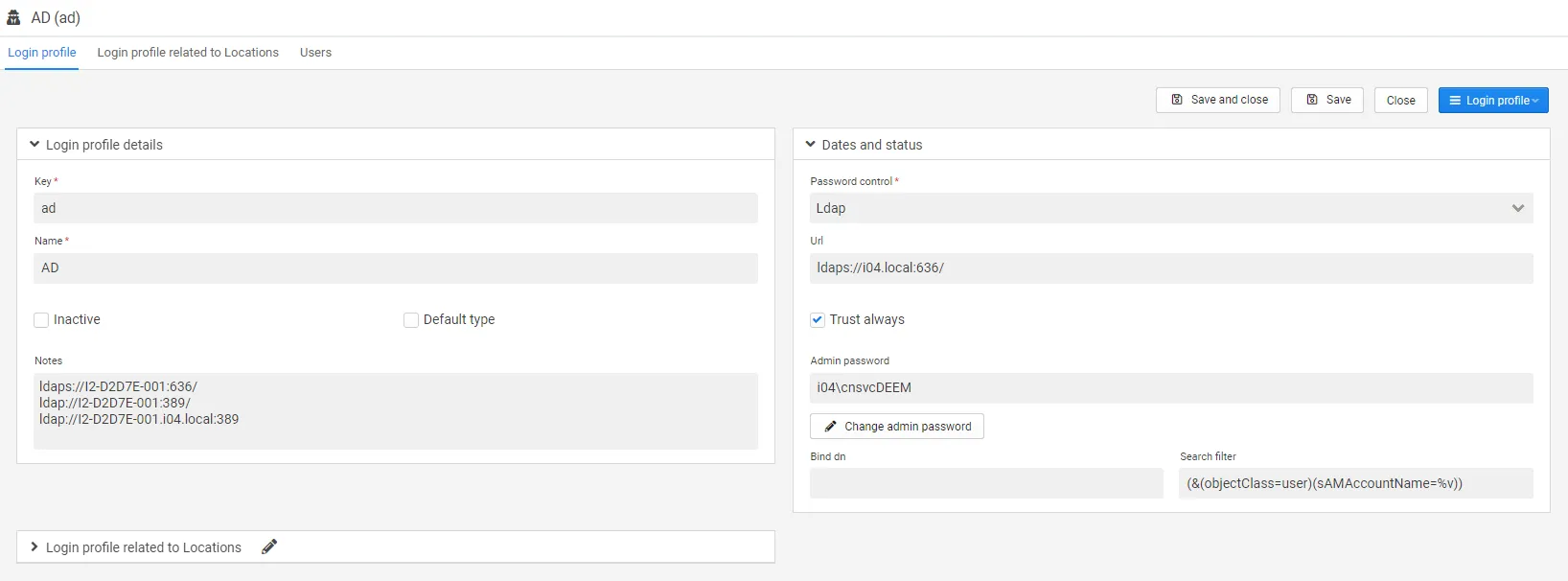This screenshot has width=1568, height=581.
Task: Click the pencil icon on Change admin password
Action: coord(831,427)
